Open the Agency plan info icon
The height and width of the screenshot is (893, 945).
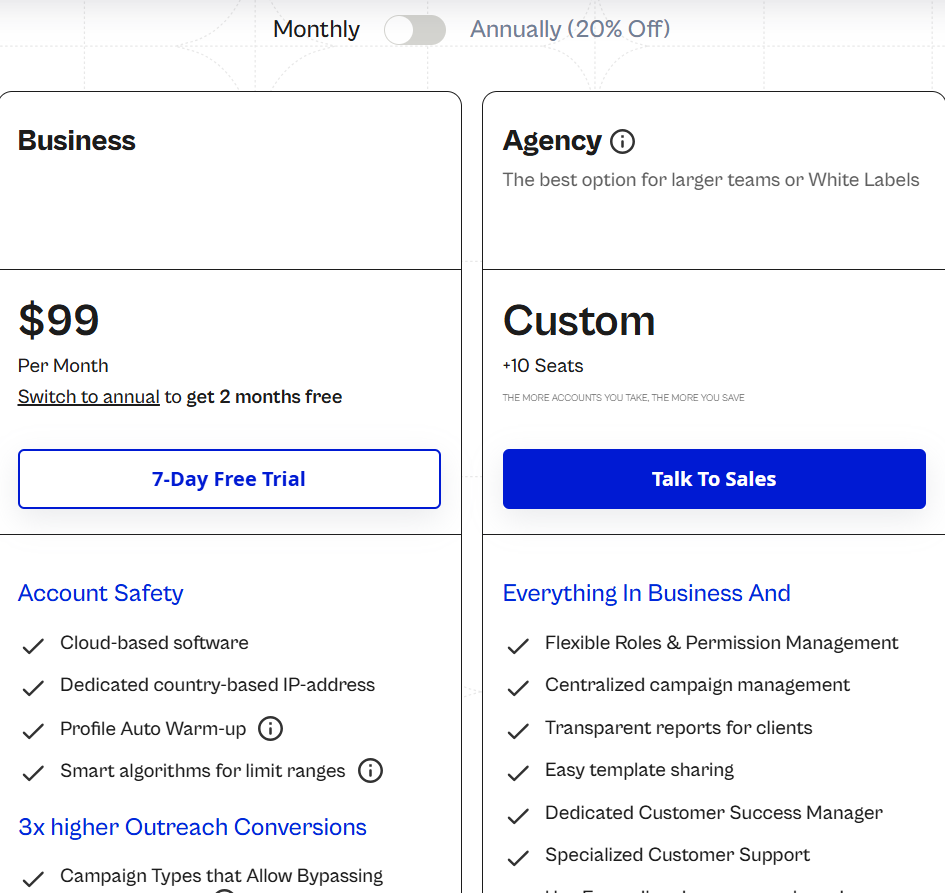[621, 141]
